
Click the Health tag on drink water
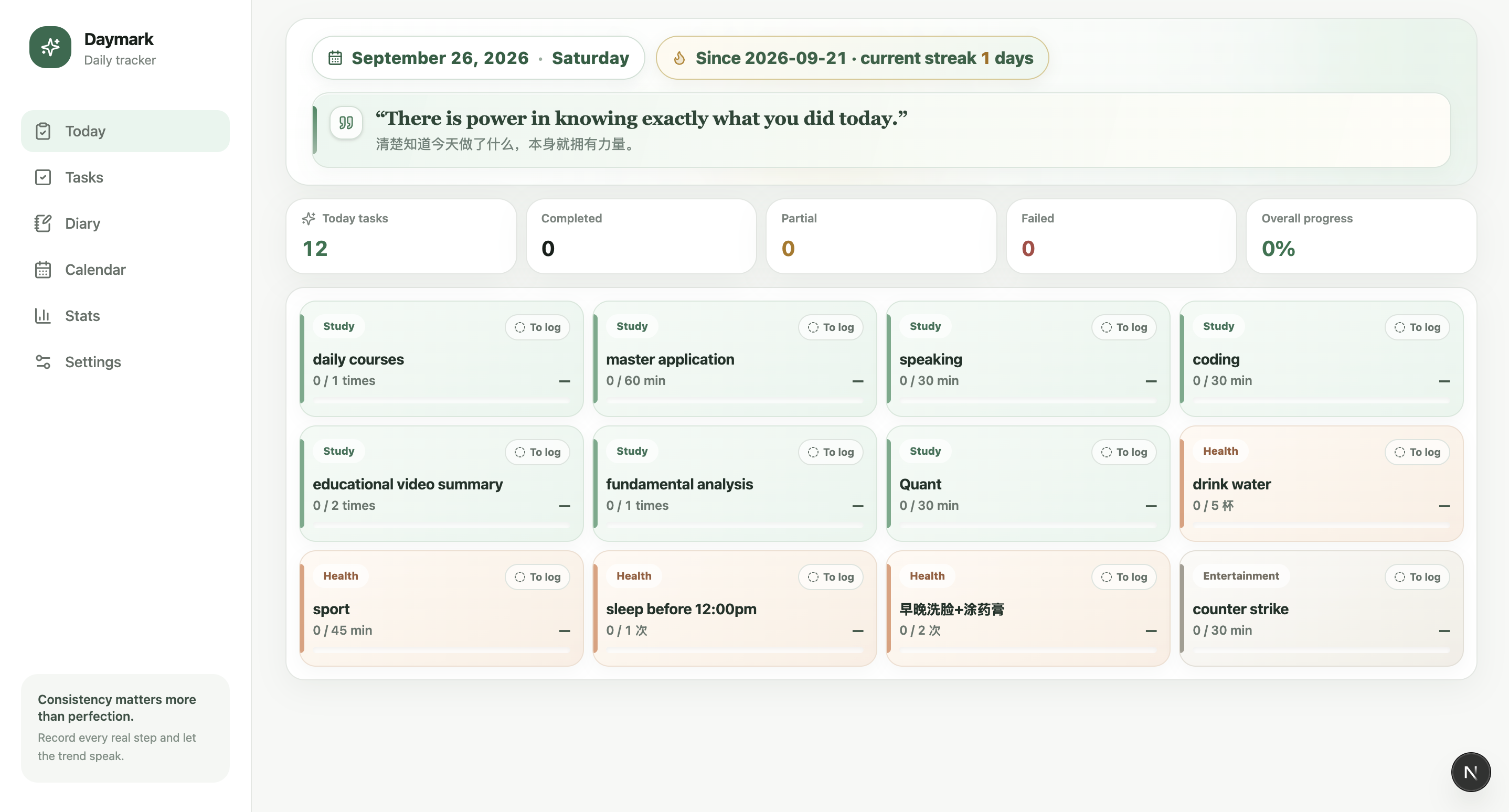pyautogui.click(x=1220, y=451)
